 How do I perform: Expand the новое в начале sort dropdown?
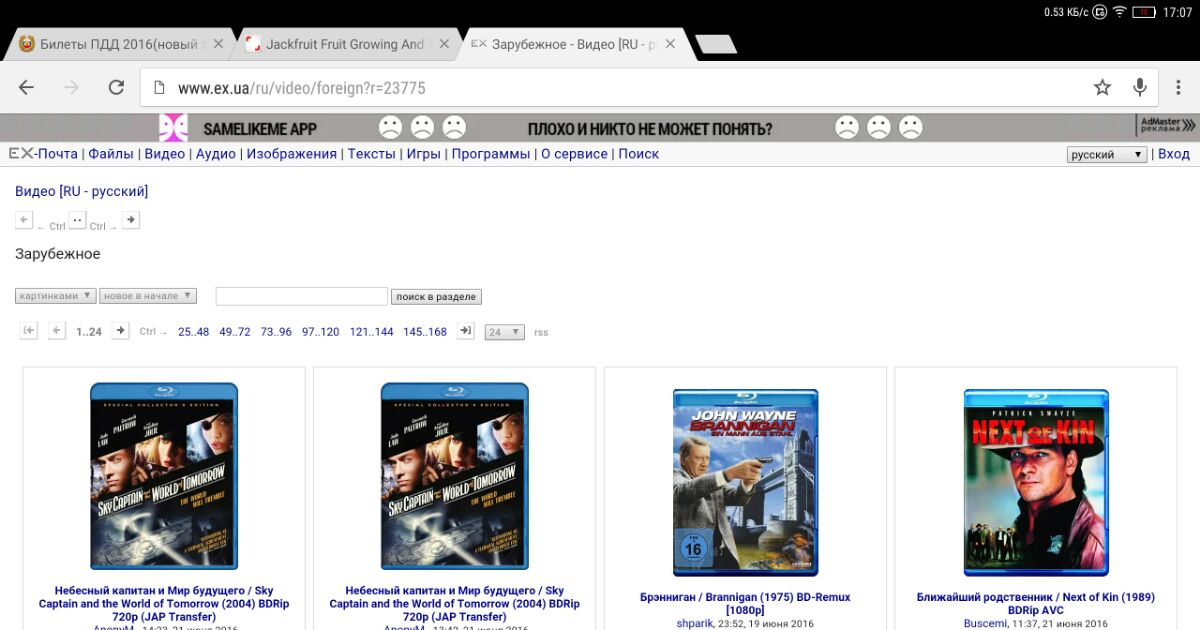pos(148,296)
